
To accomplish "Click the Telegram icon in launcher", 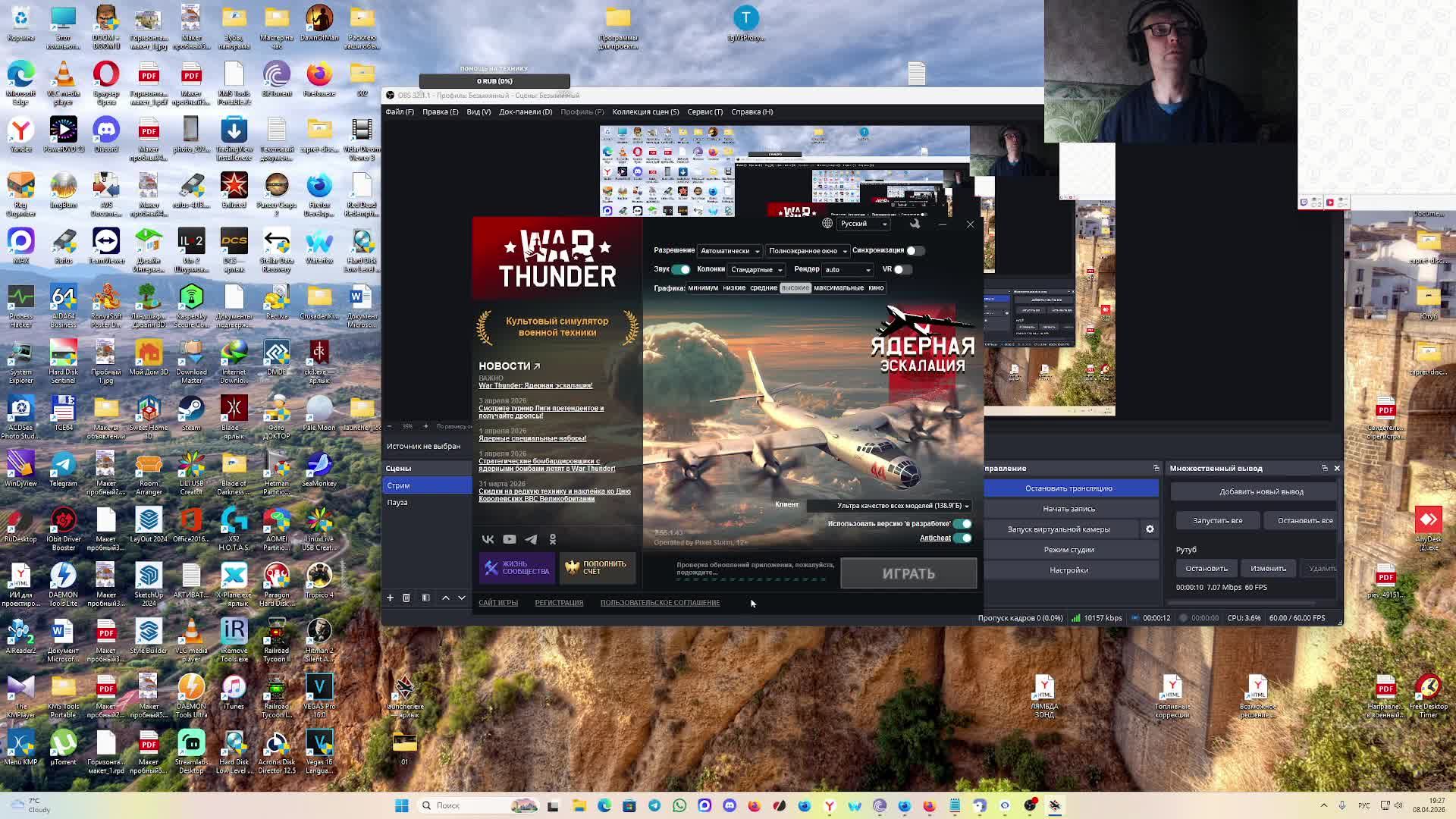I will click(x=531, y=539).
